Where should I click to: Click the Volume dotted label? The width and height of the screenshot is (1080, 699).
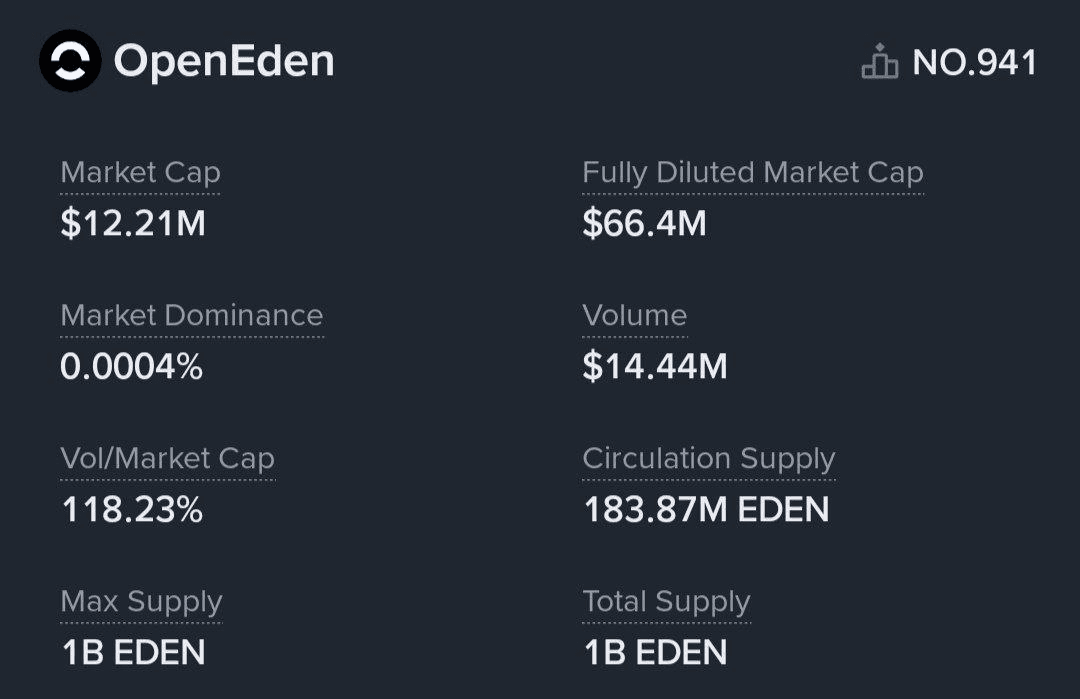coord(635,315)
